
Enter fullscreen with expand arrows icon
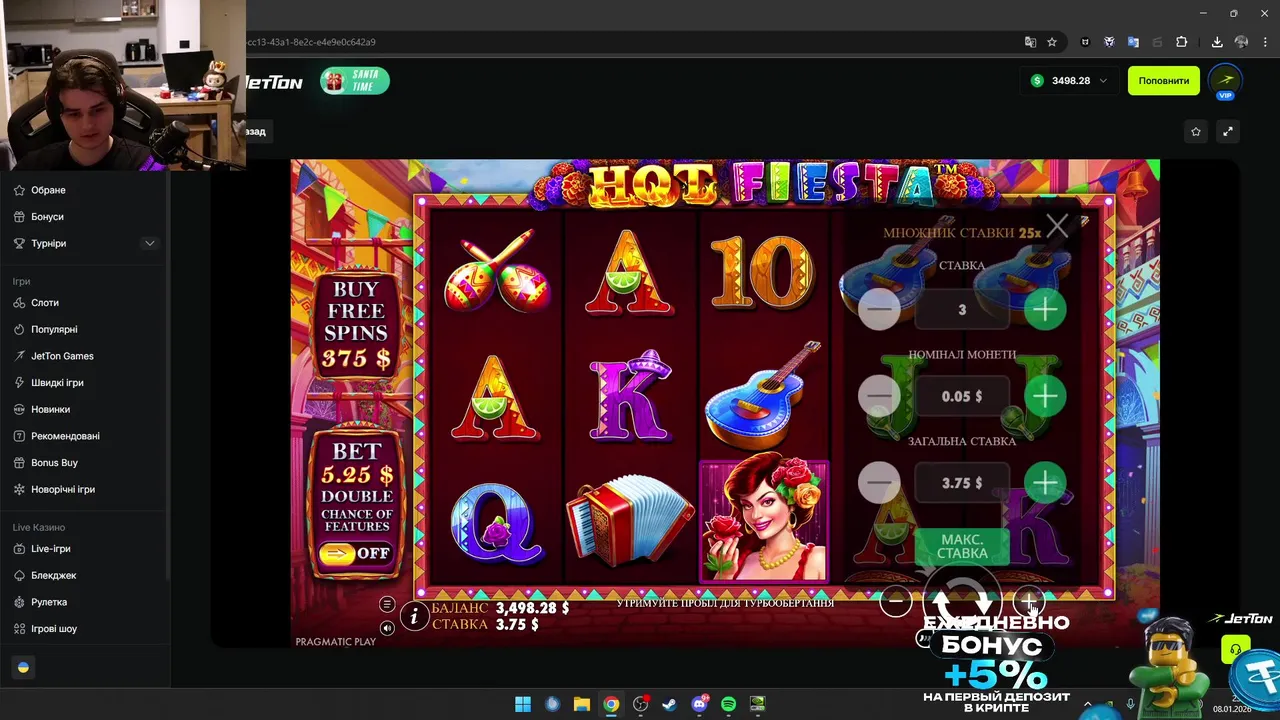pos(1228,131)
